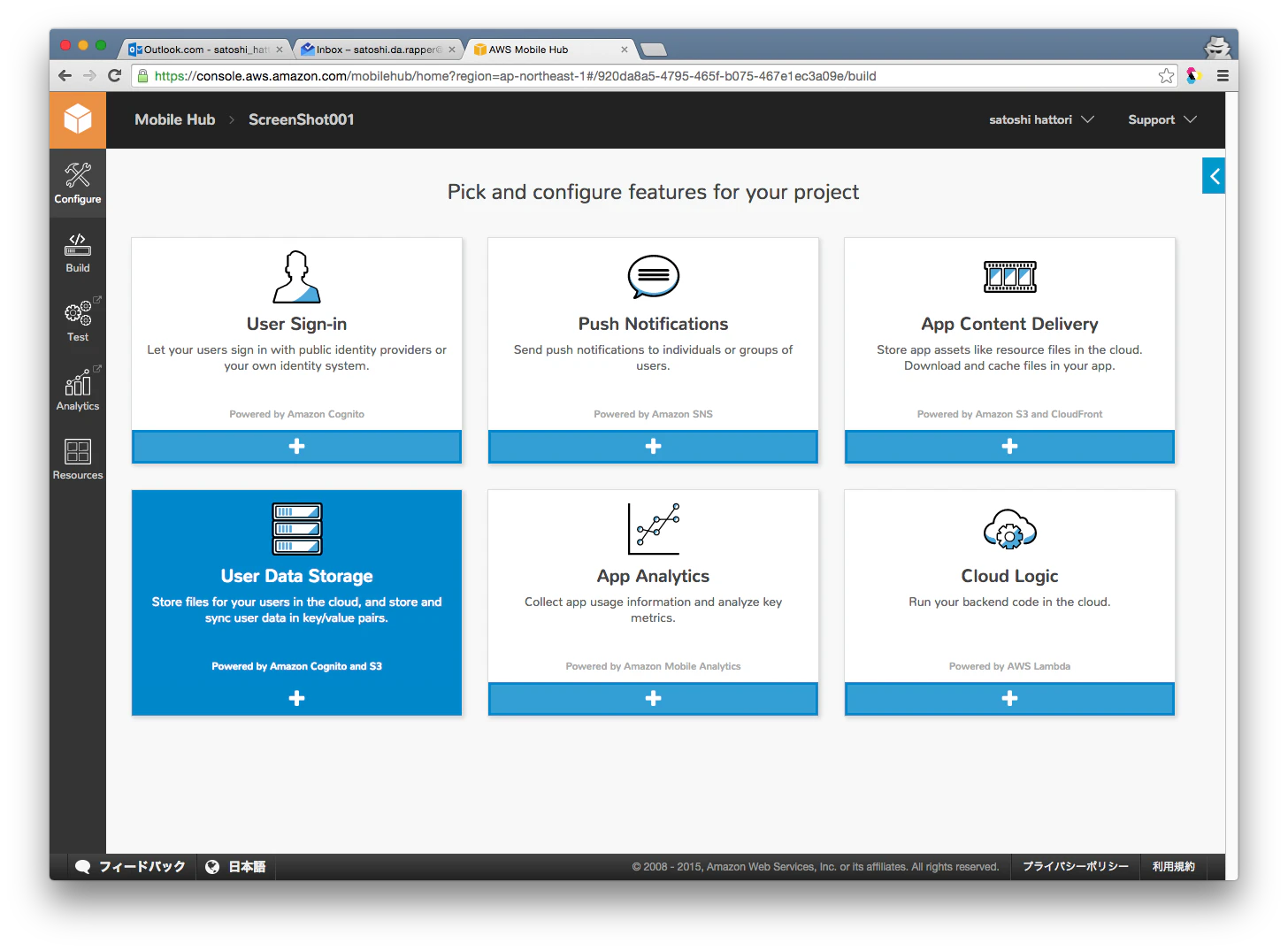Click the color wheel extension icon
The height and width of the screenshot is (951, 1288).
tap(1194, 76)
